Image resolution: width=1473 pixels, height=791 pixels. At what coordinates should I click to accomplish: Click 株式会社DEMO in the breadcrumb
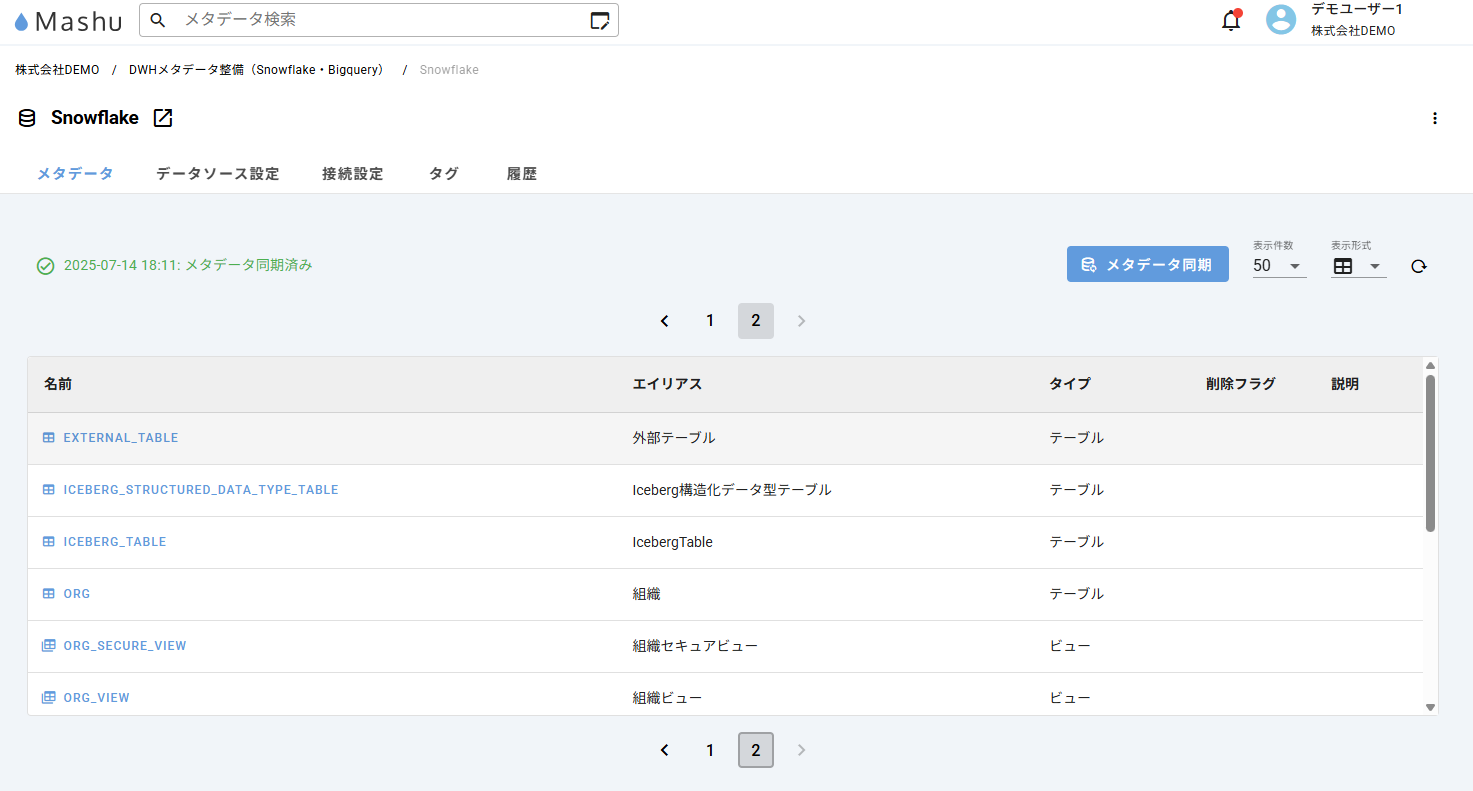[x=57, y=70]
